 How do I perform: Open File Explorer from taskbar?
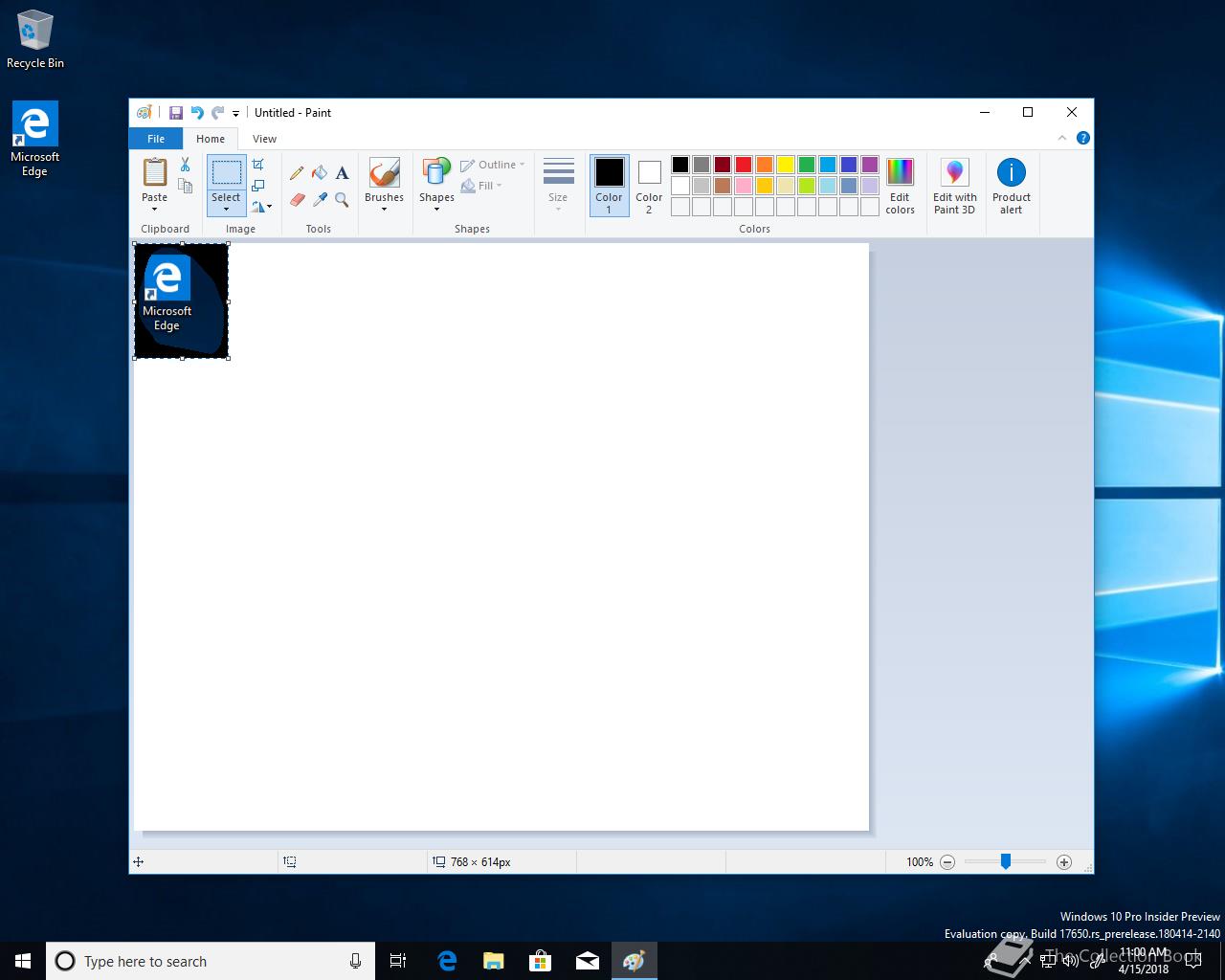click(493, 961)
